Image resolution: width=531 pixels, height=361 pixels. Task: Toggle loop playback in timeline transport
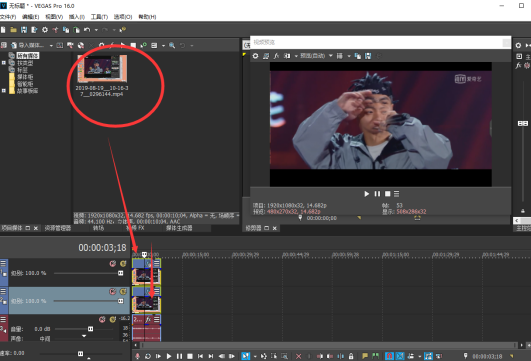(x=148, y=356)
